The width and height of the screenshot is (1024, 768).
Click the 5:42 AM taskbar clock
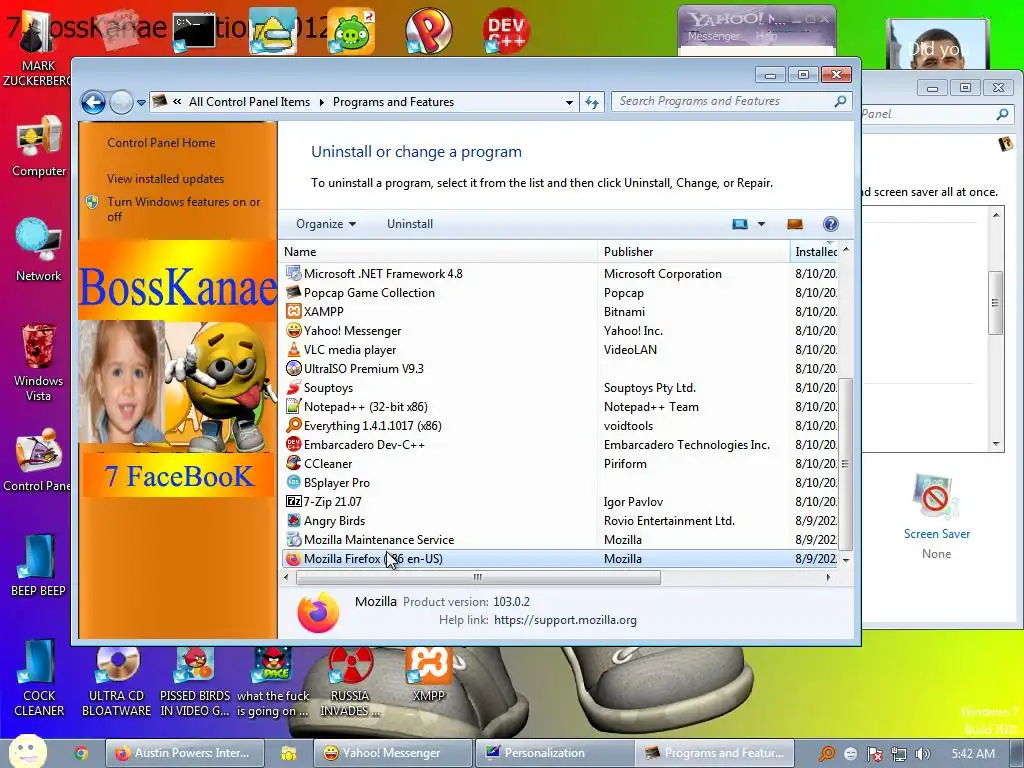973,754
